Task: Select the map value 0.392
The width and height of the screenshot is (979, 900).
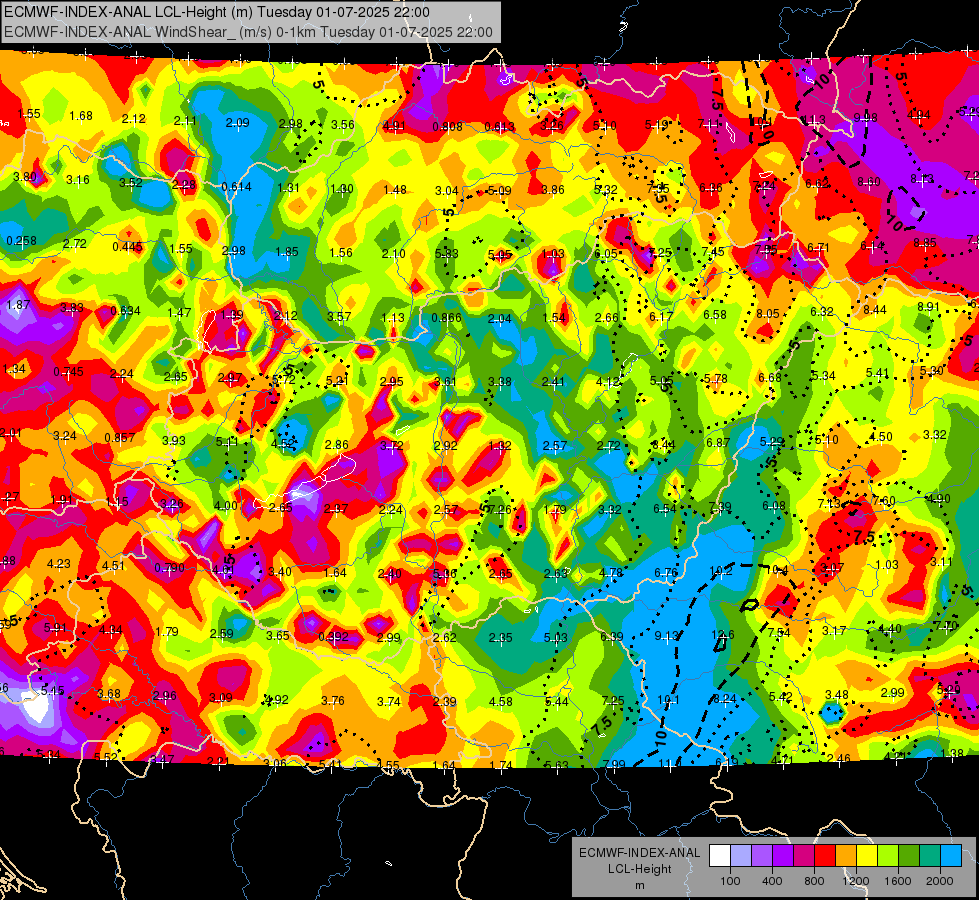Action: click(333, 637)
